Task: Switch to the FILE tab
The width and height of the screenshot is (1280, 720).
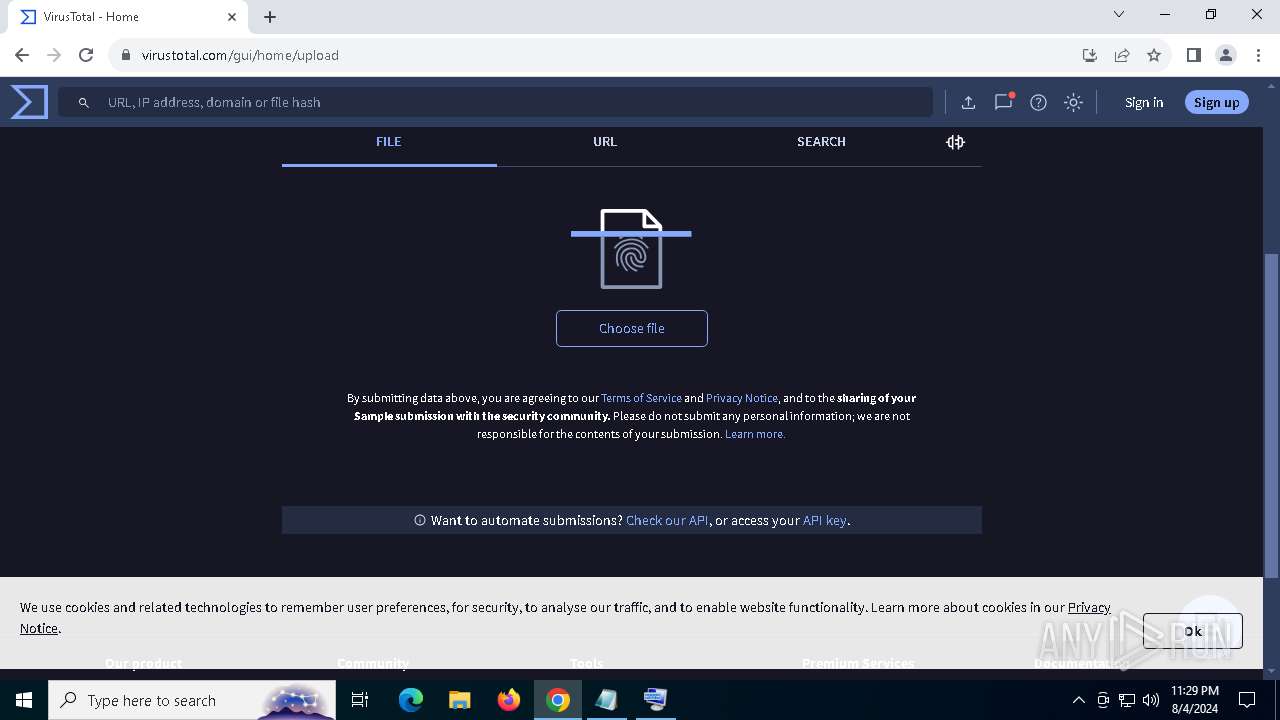Action: (389, 142)
